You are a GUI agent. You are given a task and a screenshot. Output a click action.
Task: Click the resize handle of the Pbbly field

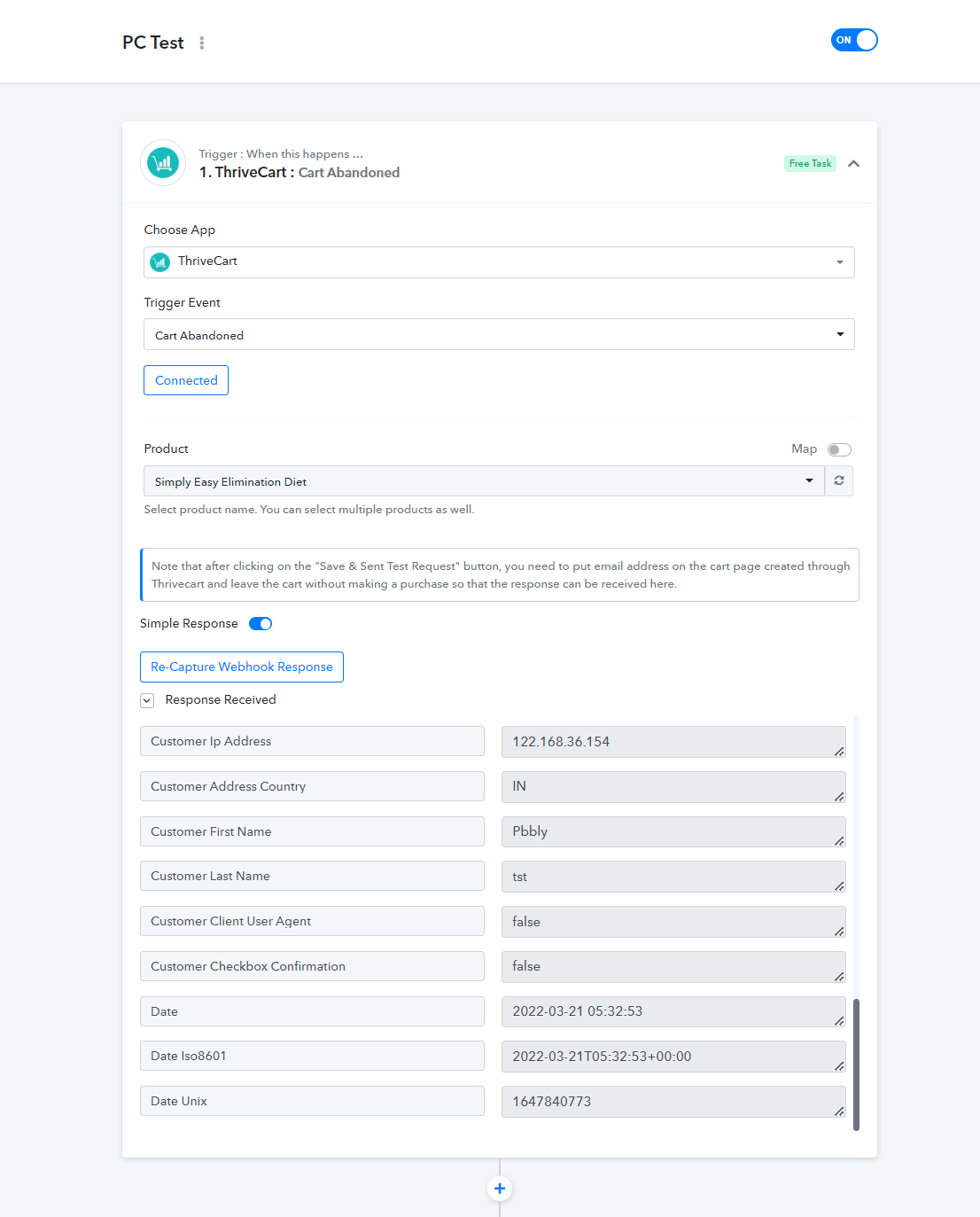pyautogui.click(x=839, y=841)
